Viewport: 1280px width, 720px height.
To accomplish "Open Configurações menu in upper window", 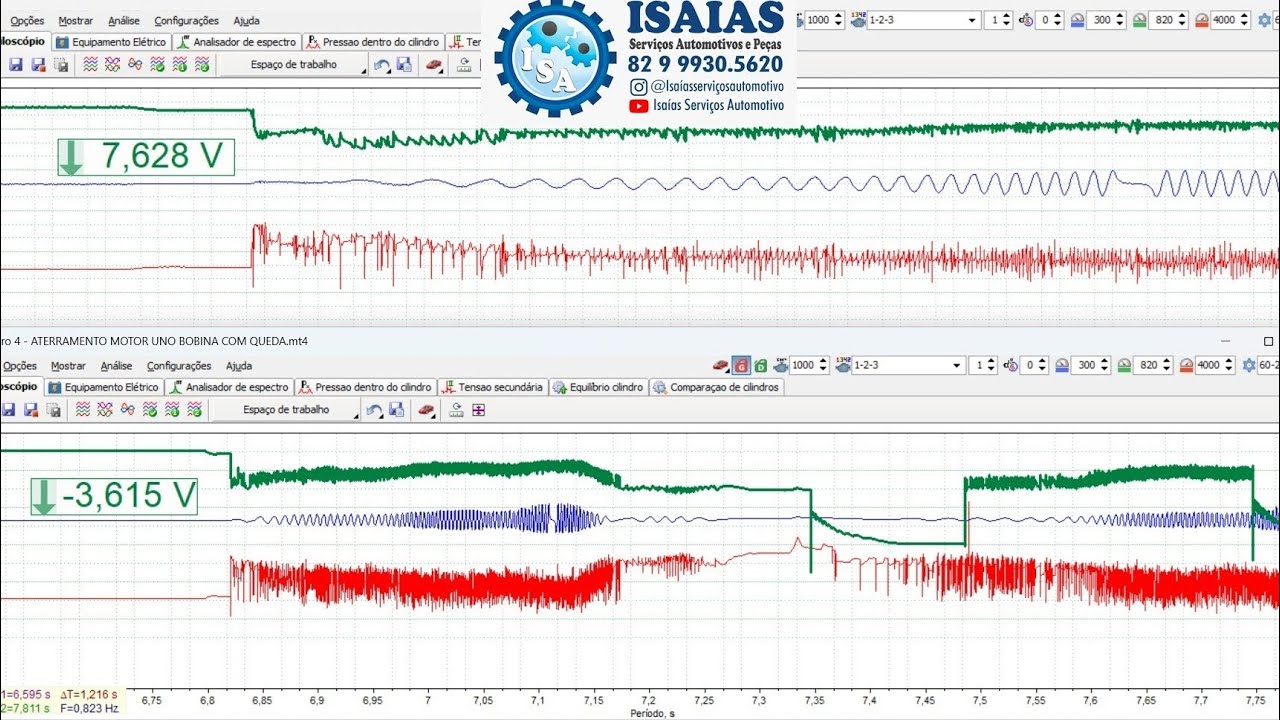I will [x=186, y=20].
